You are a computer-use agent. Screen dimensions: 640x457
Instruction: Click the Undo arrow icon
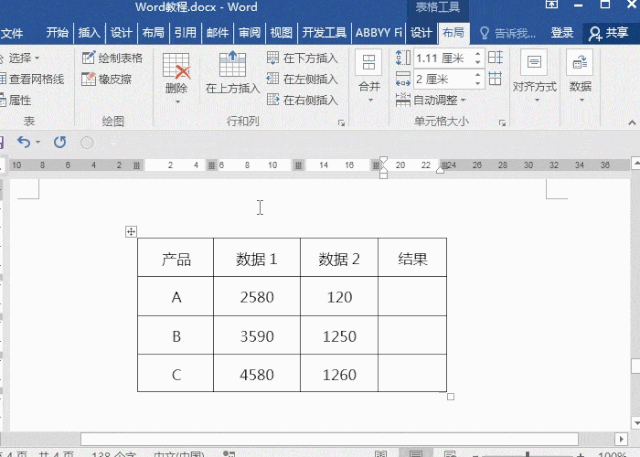(x=24, y=142)
